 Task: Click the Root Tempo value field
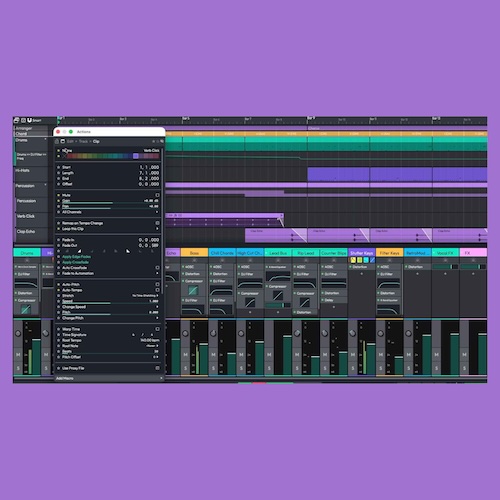tap(150, 340)
